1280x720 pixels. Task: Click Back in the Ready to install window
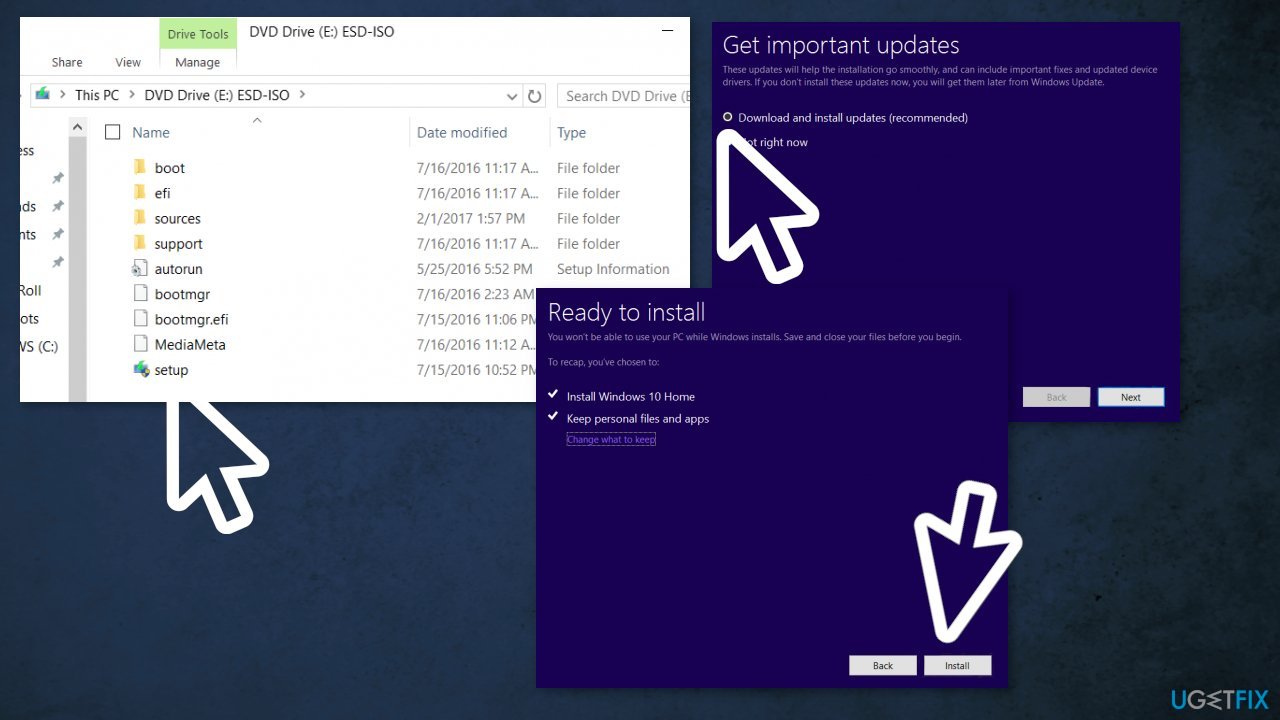(883, 665)
